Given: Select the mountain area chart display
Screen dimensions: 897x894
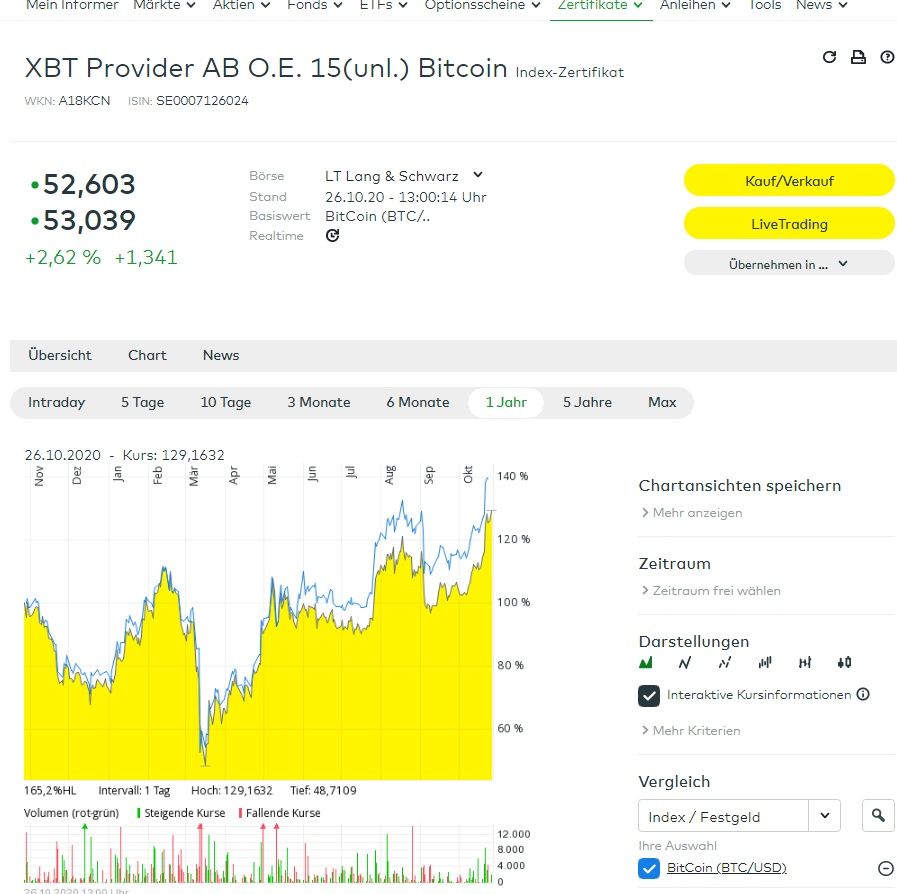Looking at the screenshot, I should pyautogui.click(x=646, y=662).
